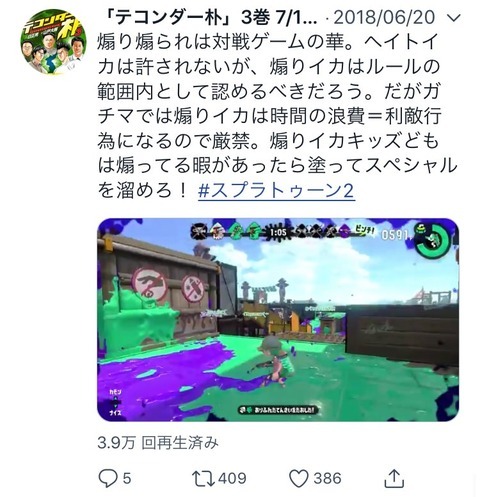480x497 pixels.
Task: Open the tweet date 2018/06/20
Action: (x=384, y=18)
